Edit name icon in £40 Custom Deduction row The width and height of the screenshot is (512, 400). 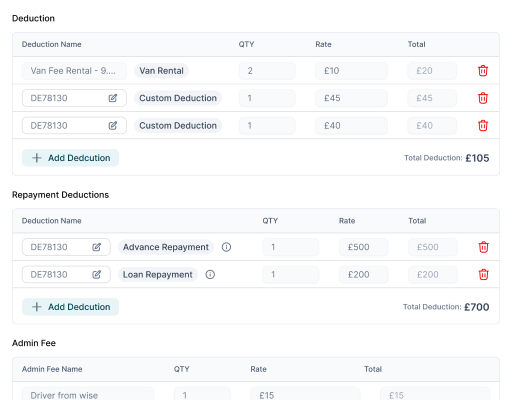(x=113, y=126)
